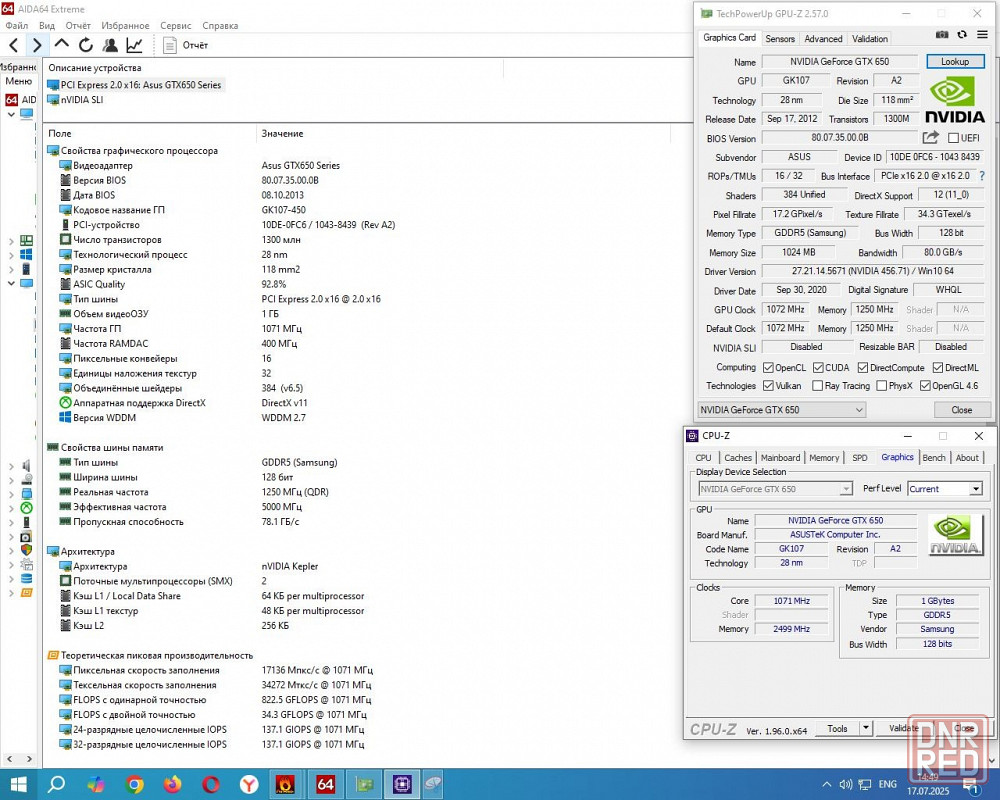Open the Сервис menu in AIDA64
The width and height of the screenshot is (1000, 800).
point(175,25)
